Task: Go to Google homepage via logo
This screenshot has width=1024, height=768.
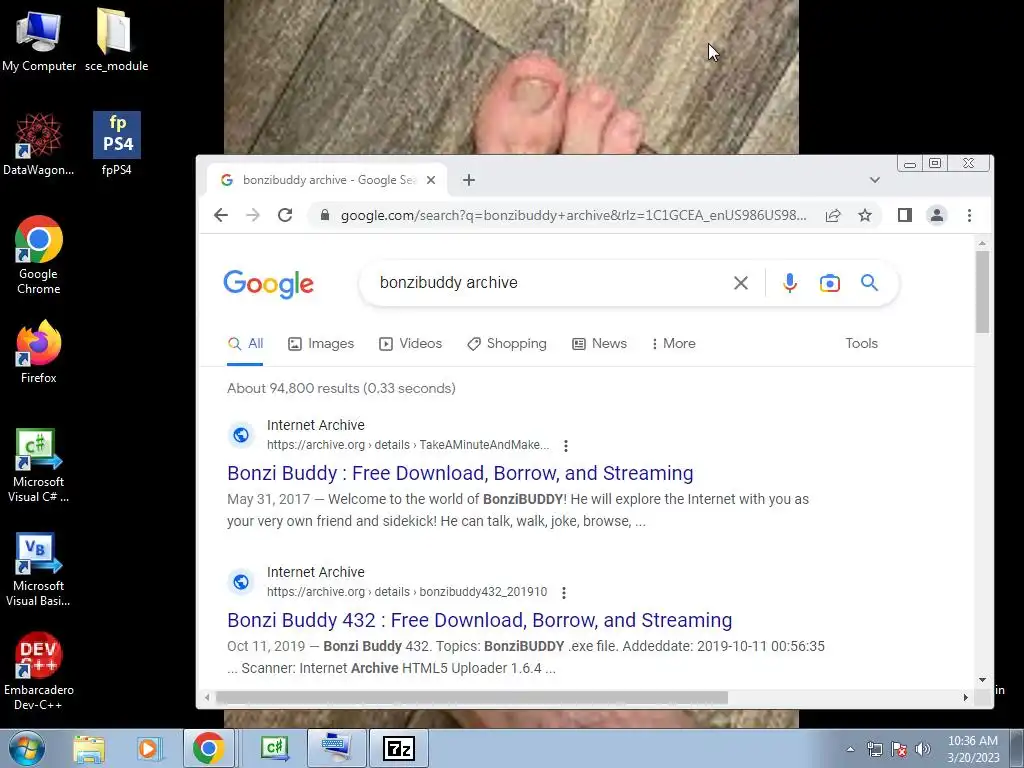Action: coord(268,284)
